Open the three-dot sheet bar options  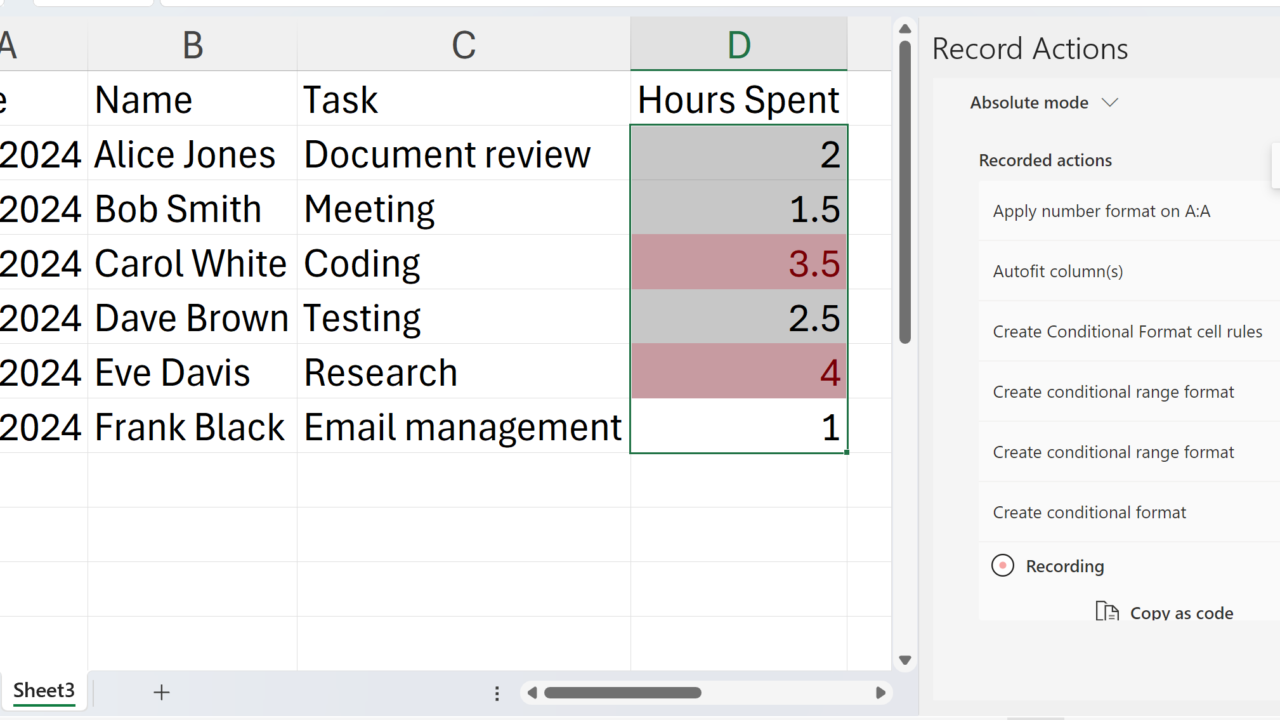point(497,693)
